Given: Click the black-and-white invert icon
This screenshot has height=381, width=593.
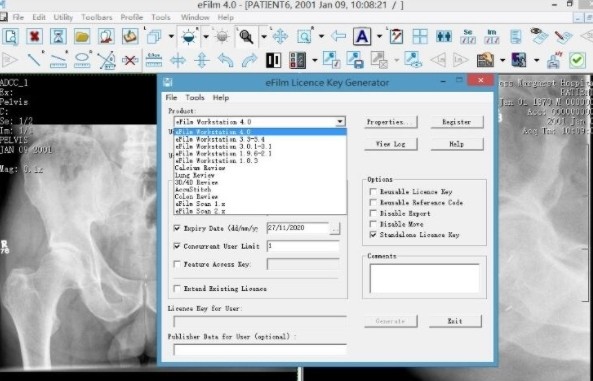Looking at the screenshot, I should (x=273, y=60).
